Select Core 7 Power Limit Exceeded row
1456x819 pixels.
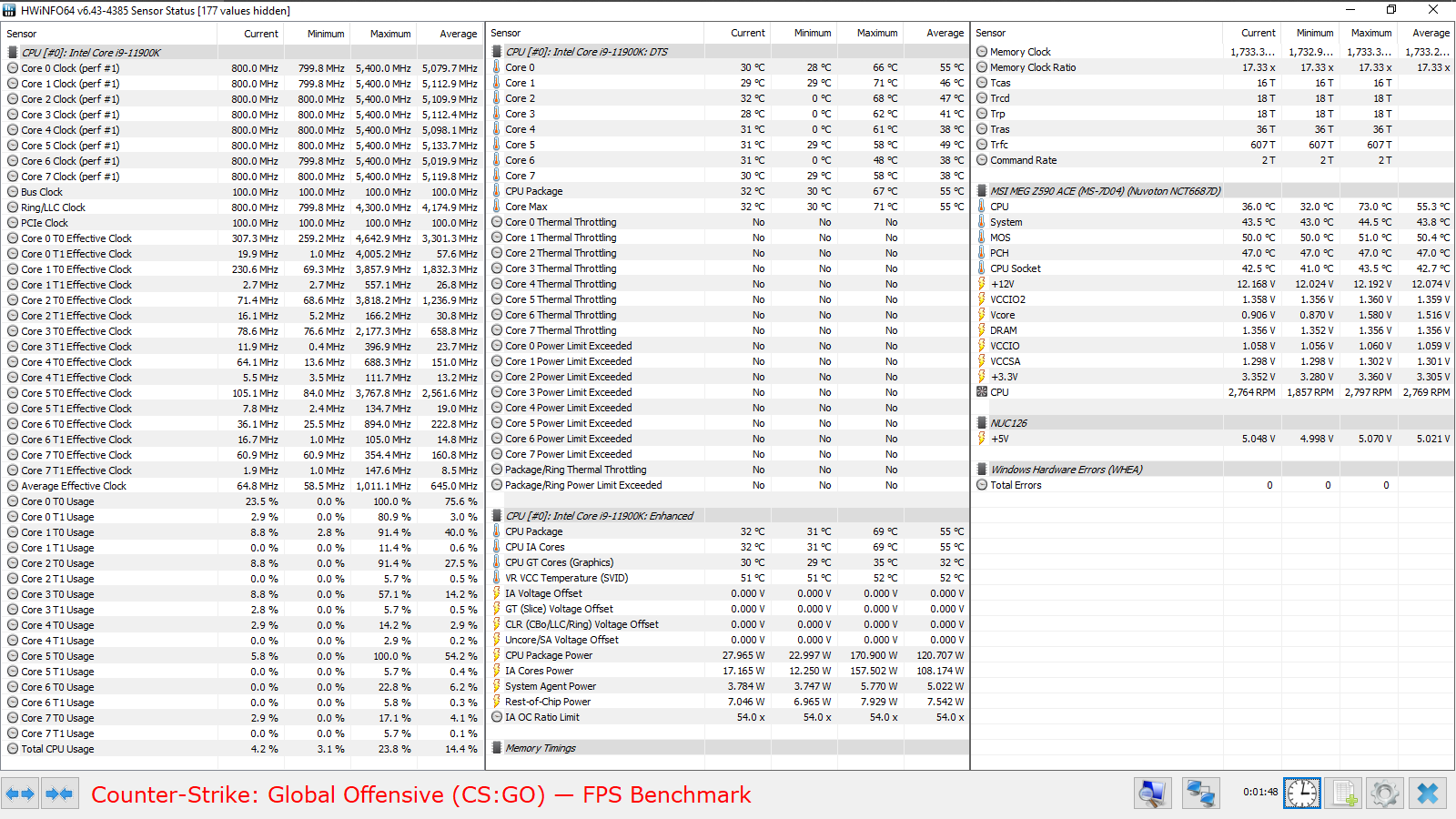point(728,454)
